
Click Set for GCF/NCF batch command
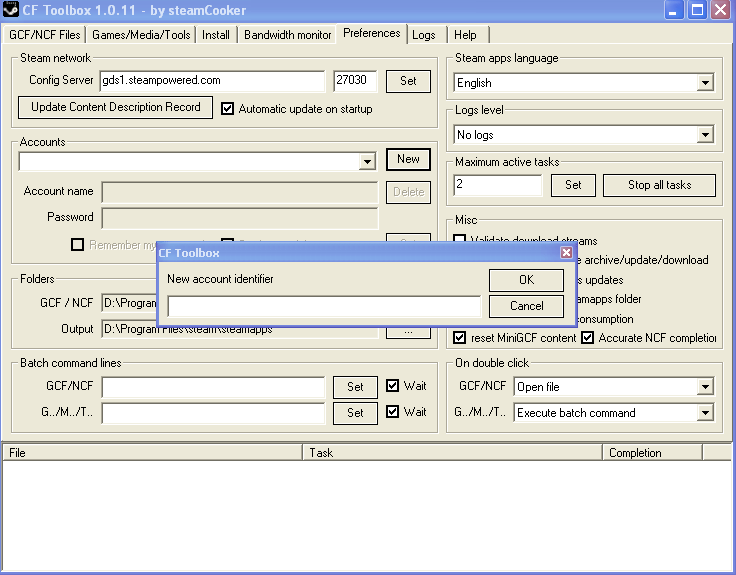click(x=355, y=387)
